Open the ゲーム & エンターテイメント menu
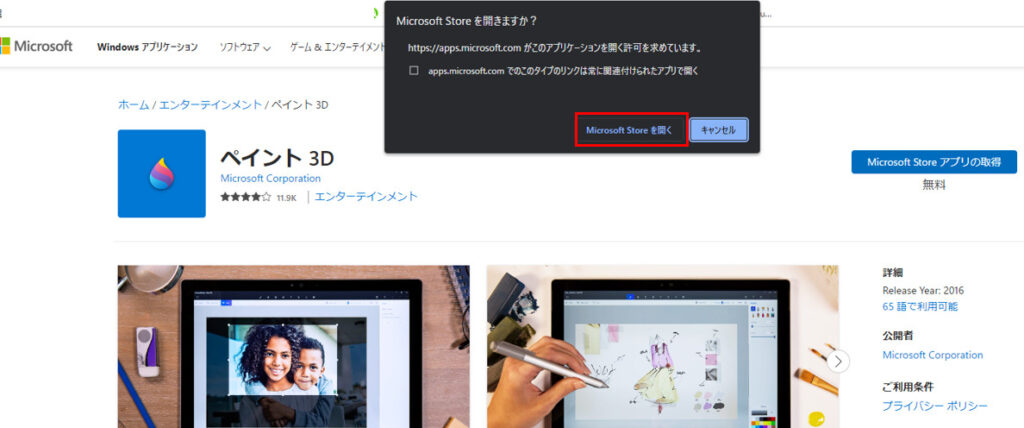Viewport: 1024px width, 428px height. click(x=338, y=47)
